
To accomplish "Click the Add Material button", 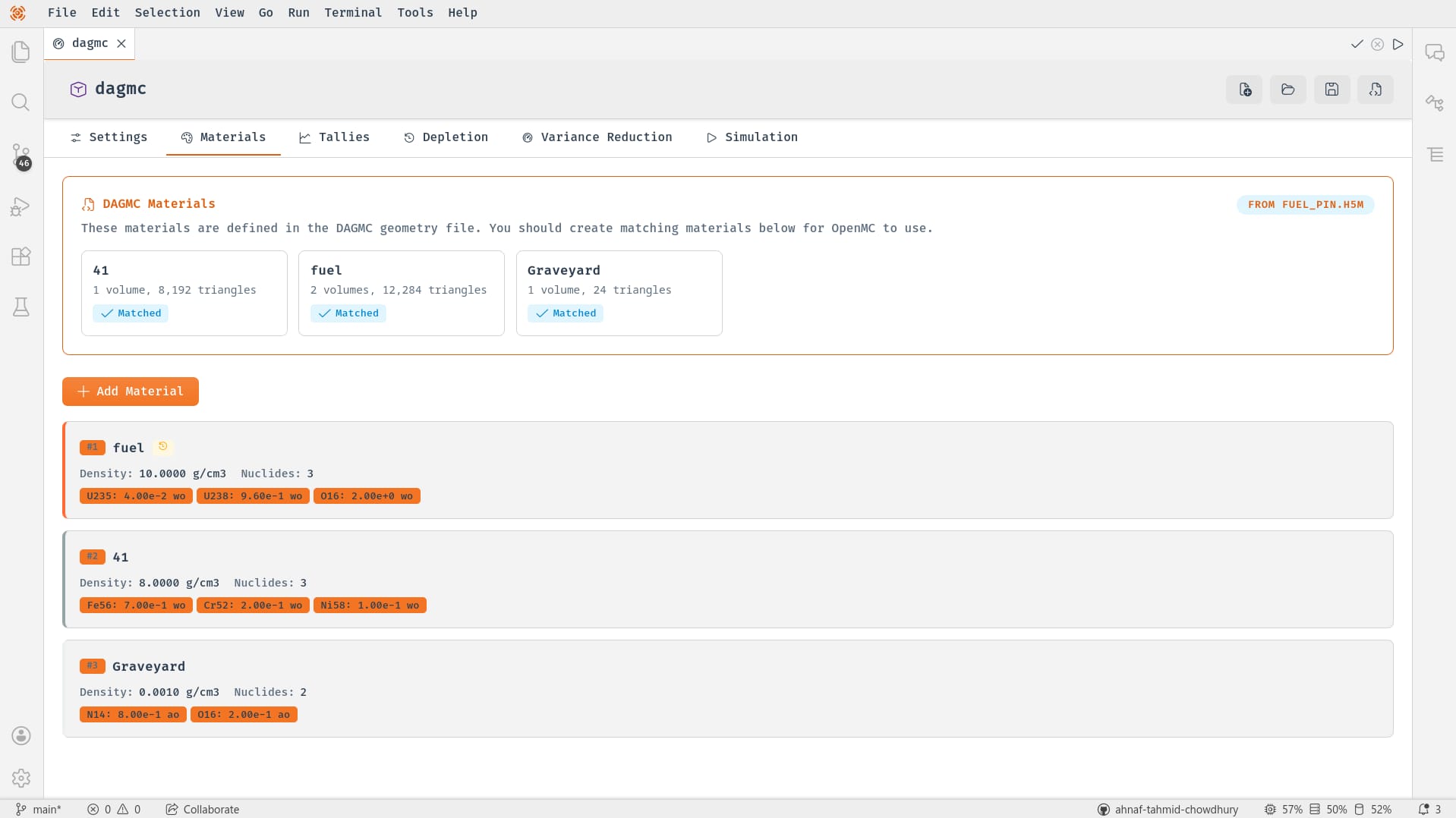I will click(131, 392).
